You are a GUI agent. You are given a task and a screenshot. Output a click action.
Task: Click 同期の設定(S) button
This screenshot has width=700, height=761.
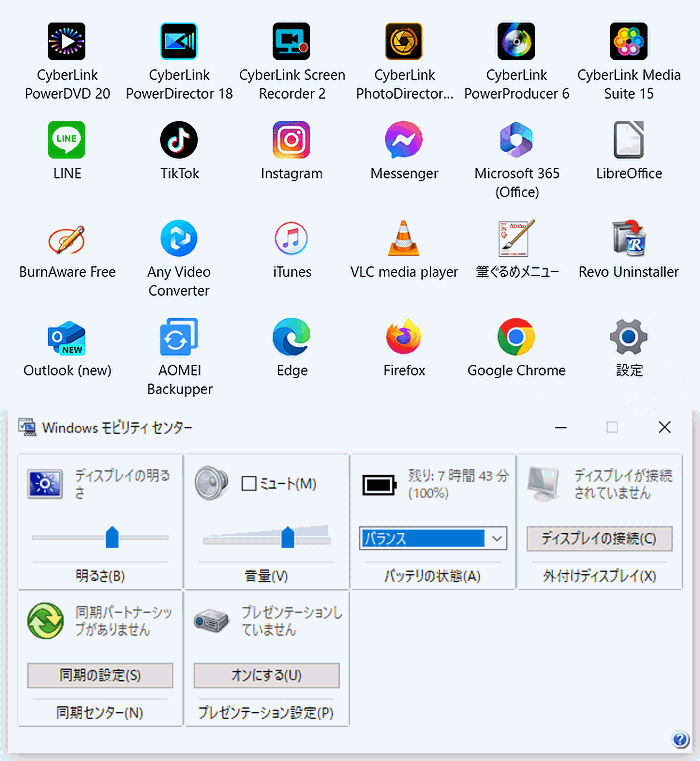click(x=100, y=675)
